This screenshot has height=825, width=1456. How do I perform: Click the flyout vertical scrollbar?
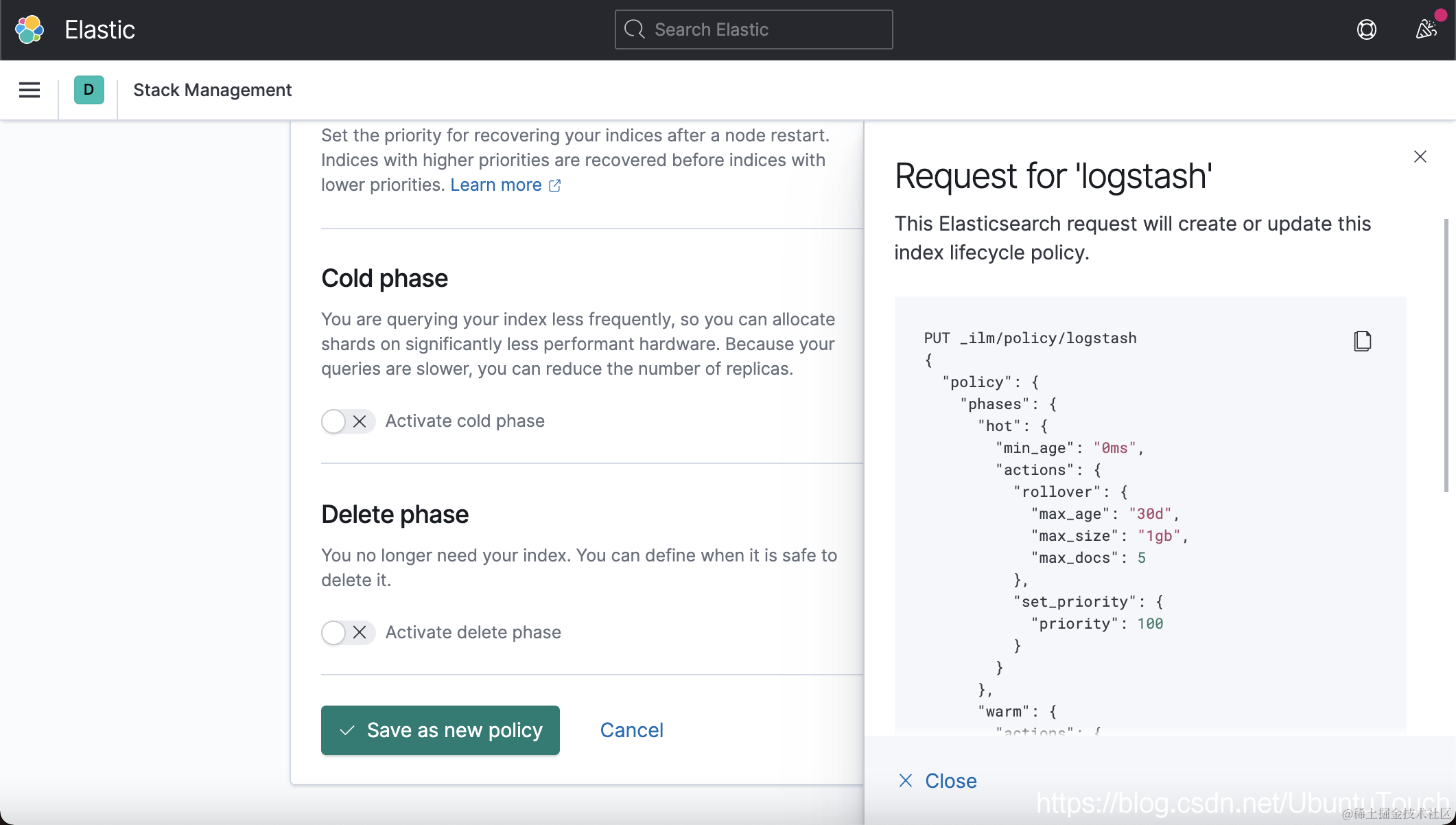1446,356
